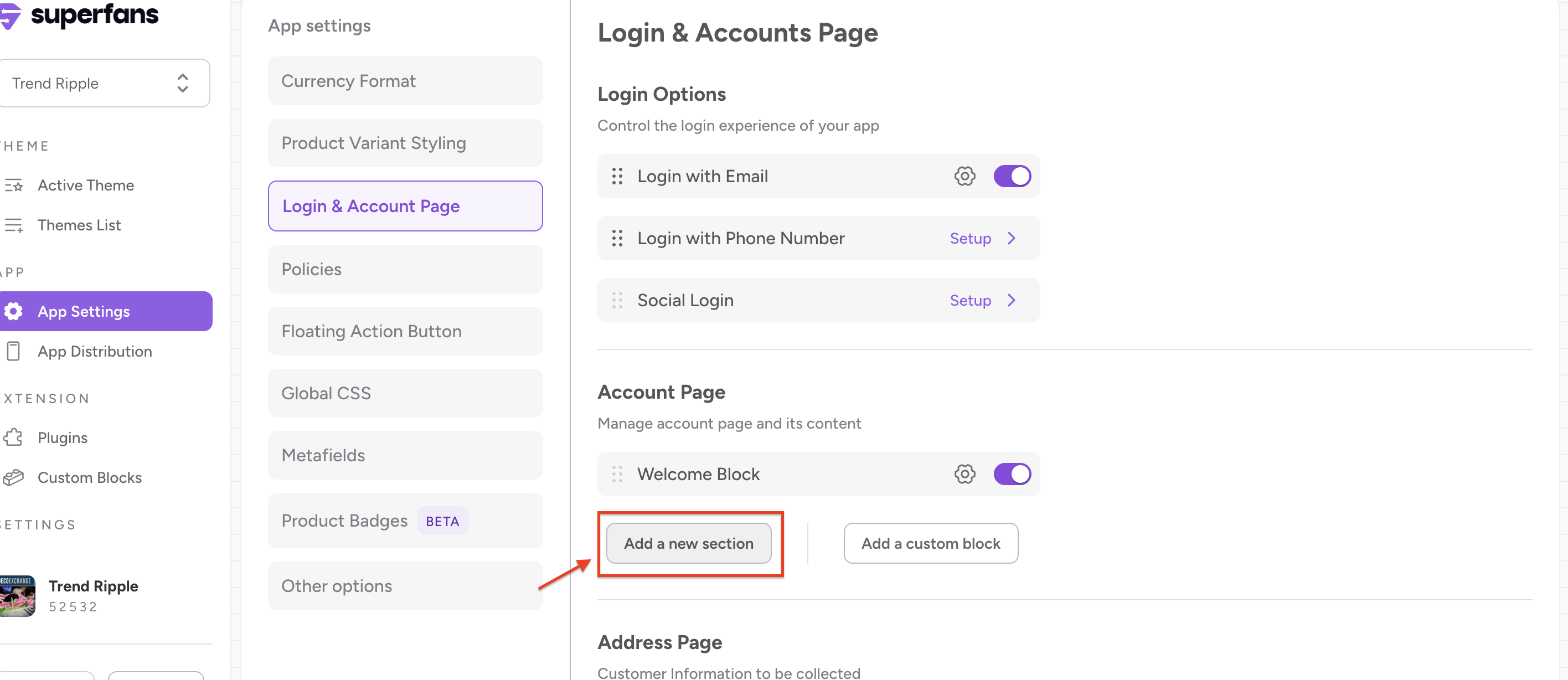The height and width of the screenshot is (680, 1568).
Task: Expand Login with Phone Number setup chevron
Action: tap(1011, 239)
